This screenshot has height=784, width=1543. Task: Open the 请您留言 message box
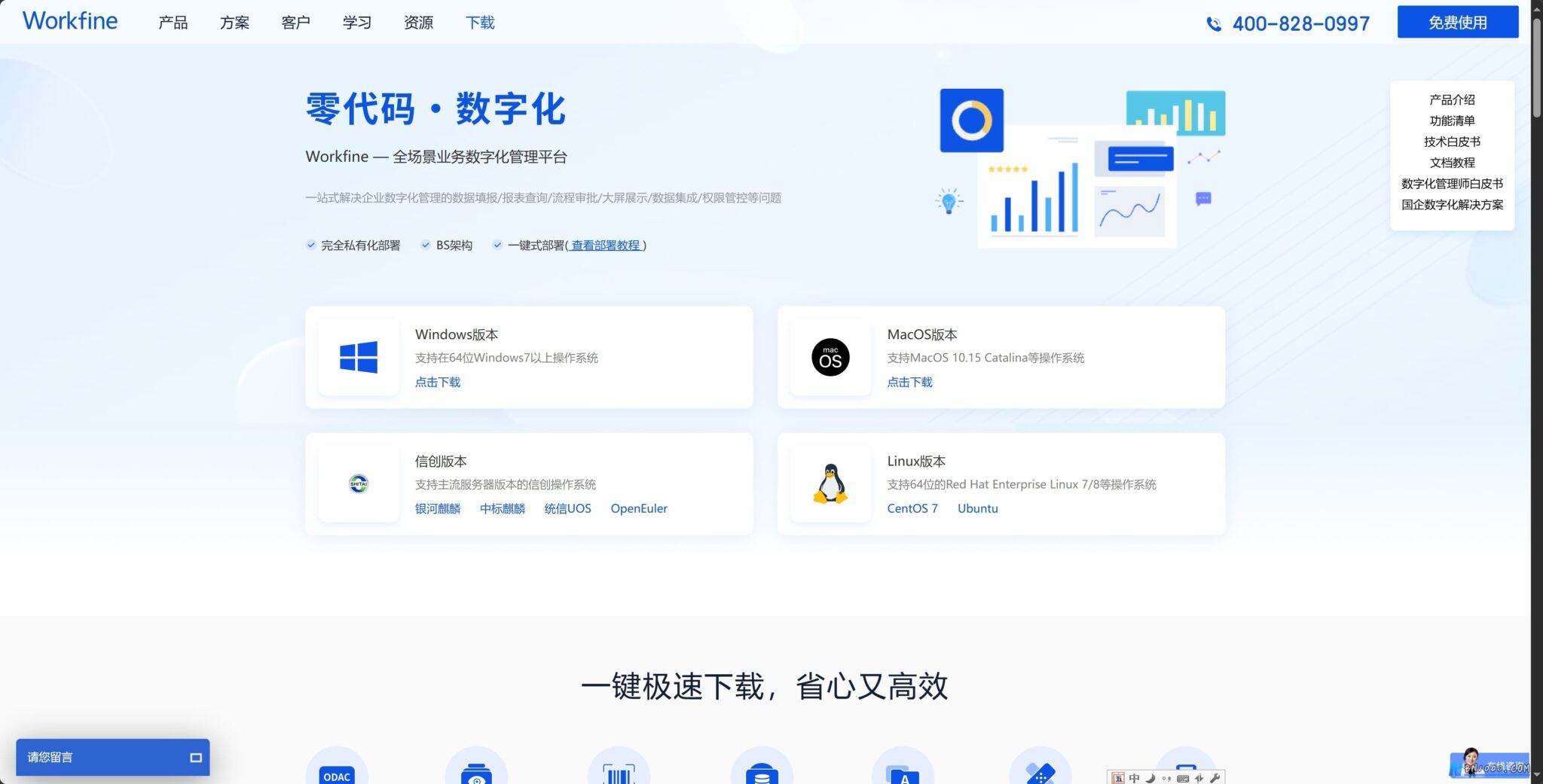[113, 758]
